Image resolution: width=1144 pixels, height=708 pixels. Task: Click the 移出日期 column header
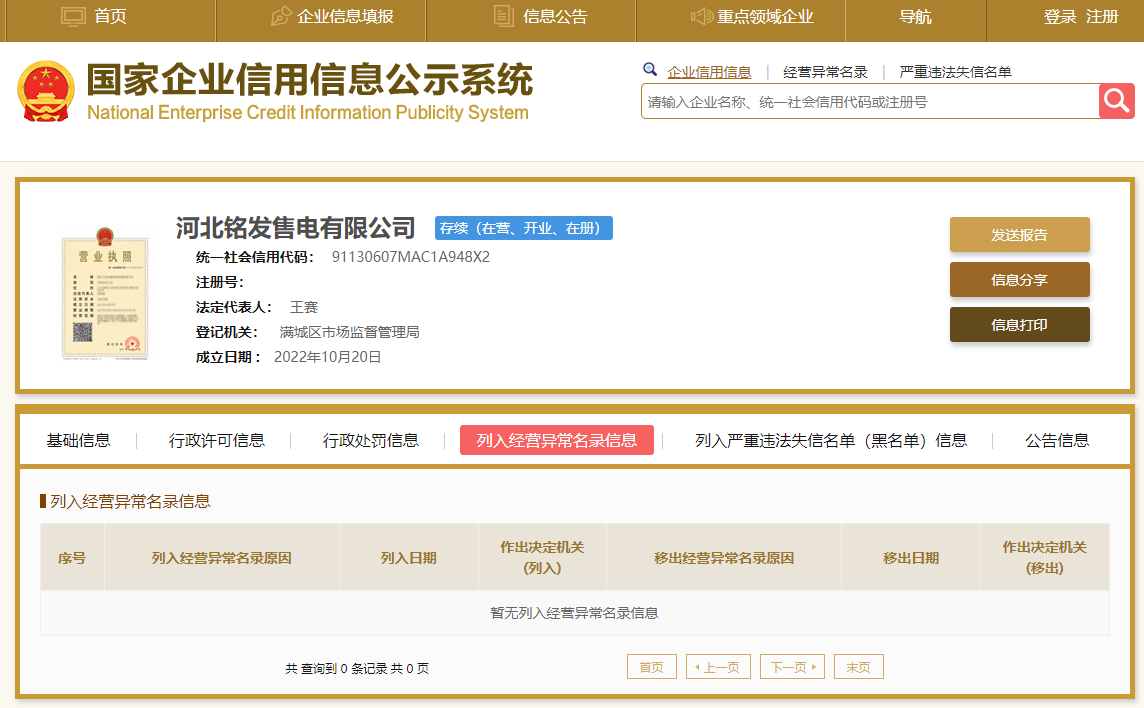click(911, 558)
